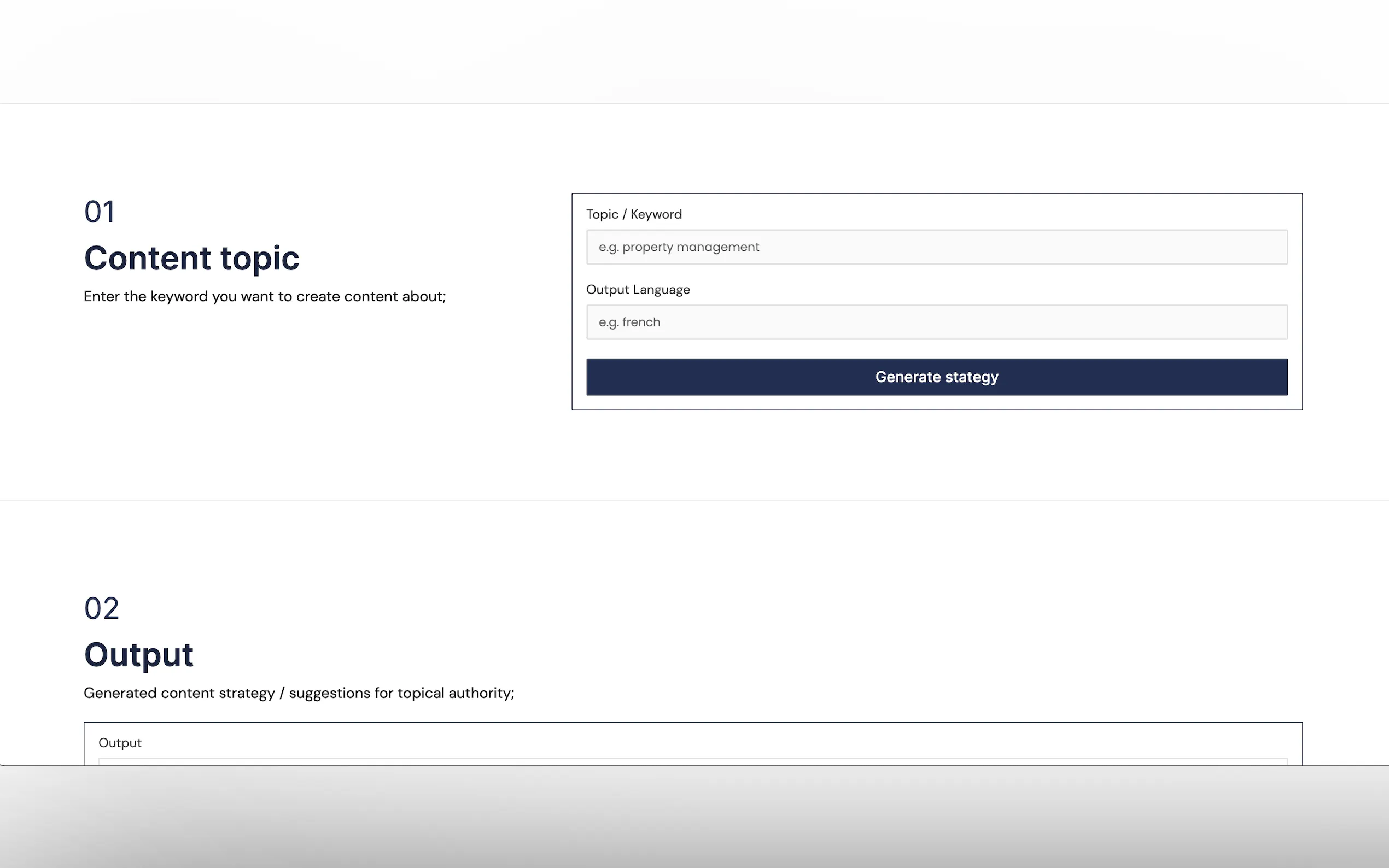Click the Topic / Keyword field label
Viewport: 1389px width, 868px height.
click(x=633, y=214)
